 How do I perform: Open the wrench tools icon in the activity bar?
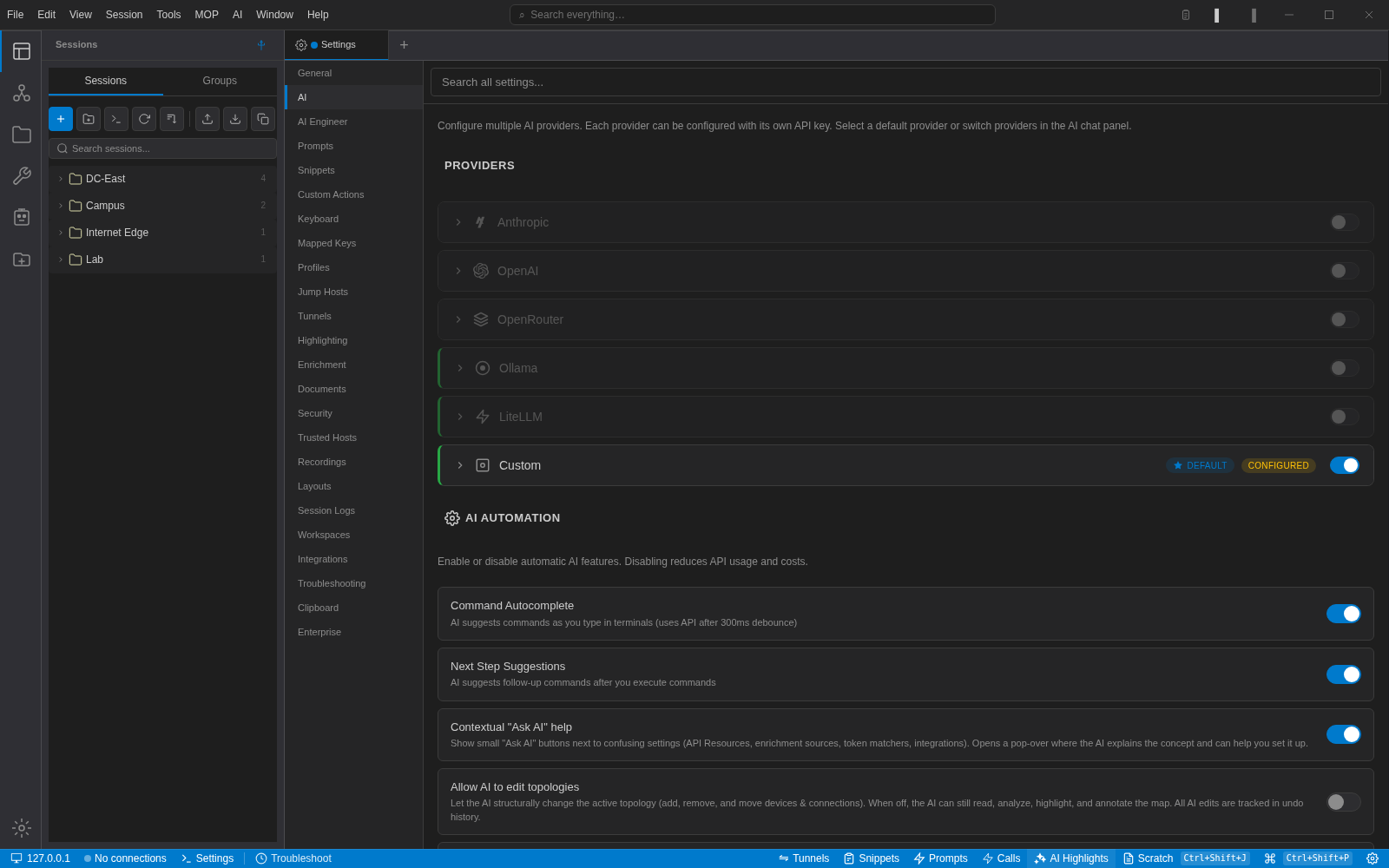(22, 176)
